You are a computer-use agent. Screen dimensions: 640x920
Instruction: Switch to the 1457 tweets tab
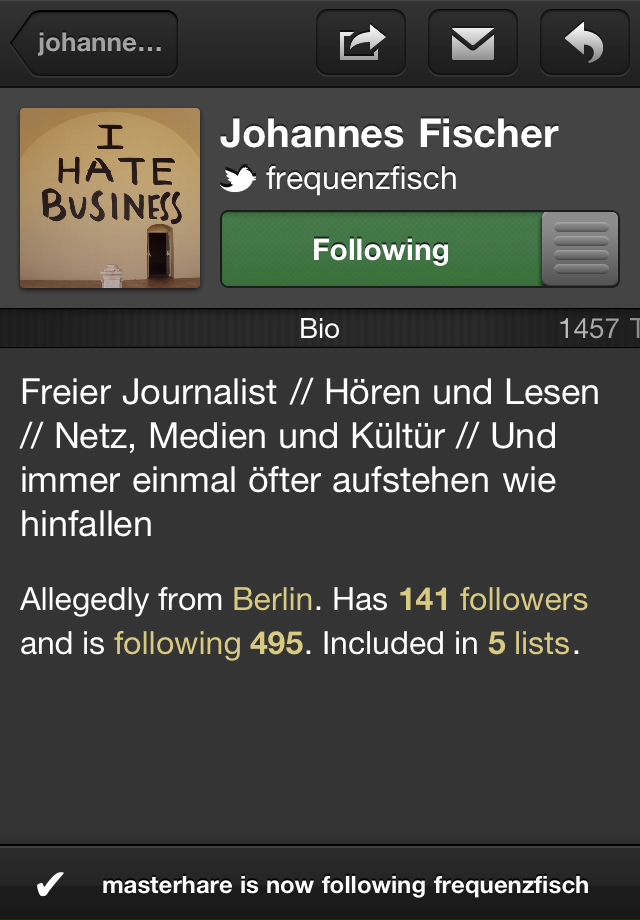pyautogui.click(x=598, y=328)
